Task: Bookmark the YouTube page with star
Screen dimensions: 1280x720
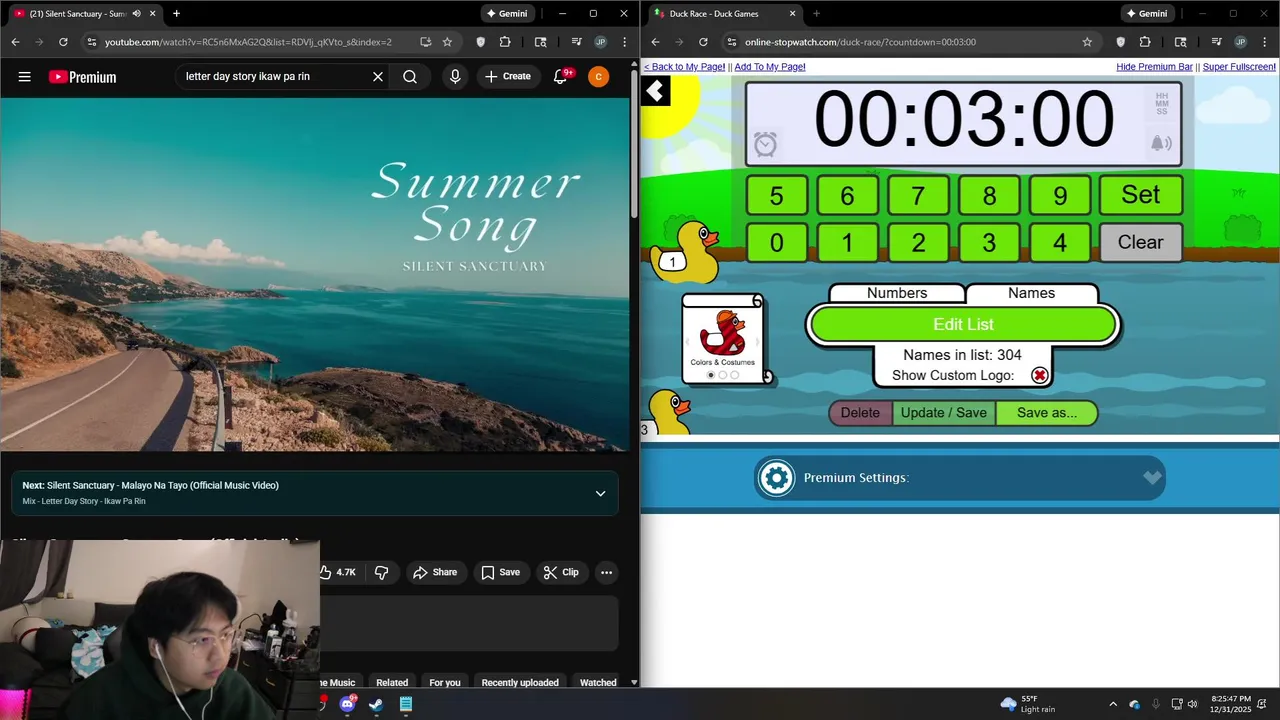Action: point(447,42)
